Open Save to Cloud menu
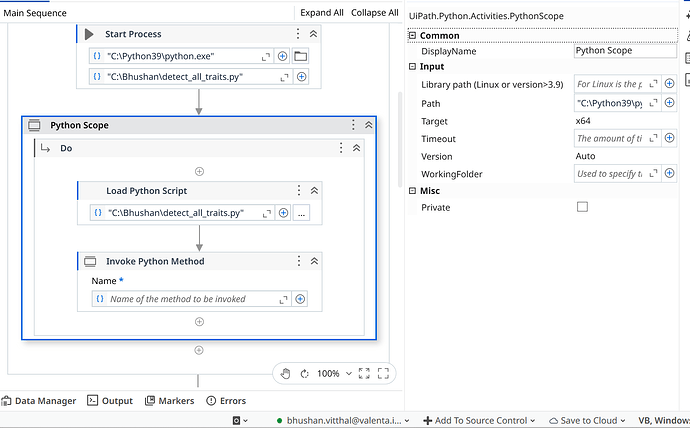 587,421
